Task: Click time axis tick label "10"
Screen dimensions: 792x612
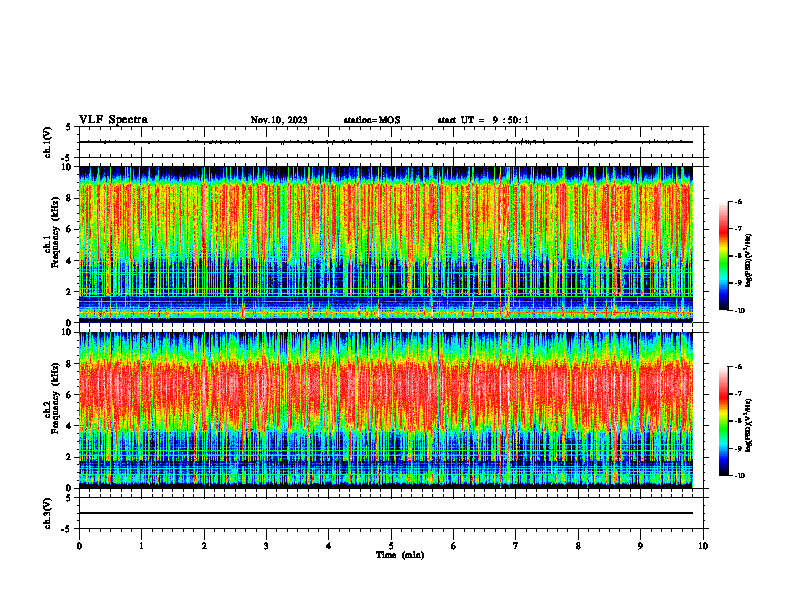Action: tap(703, 546)
